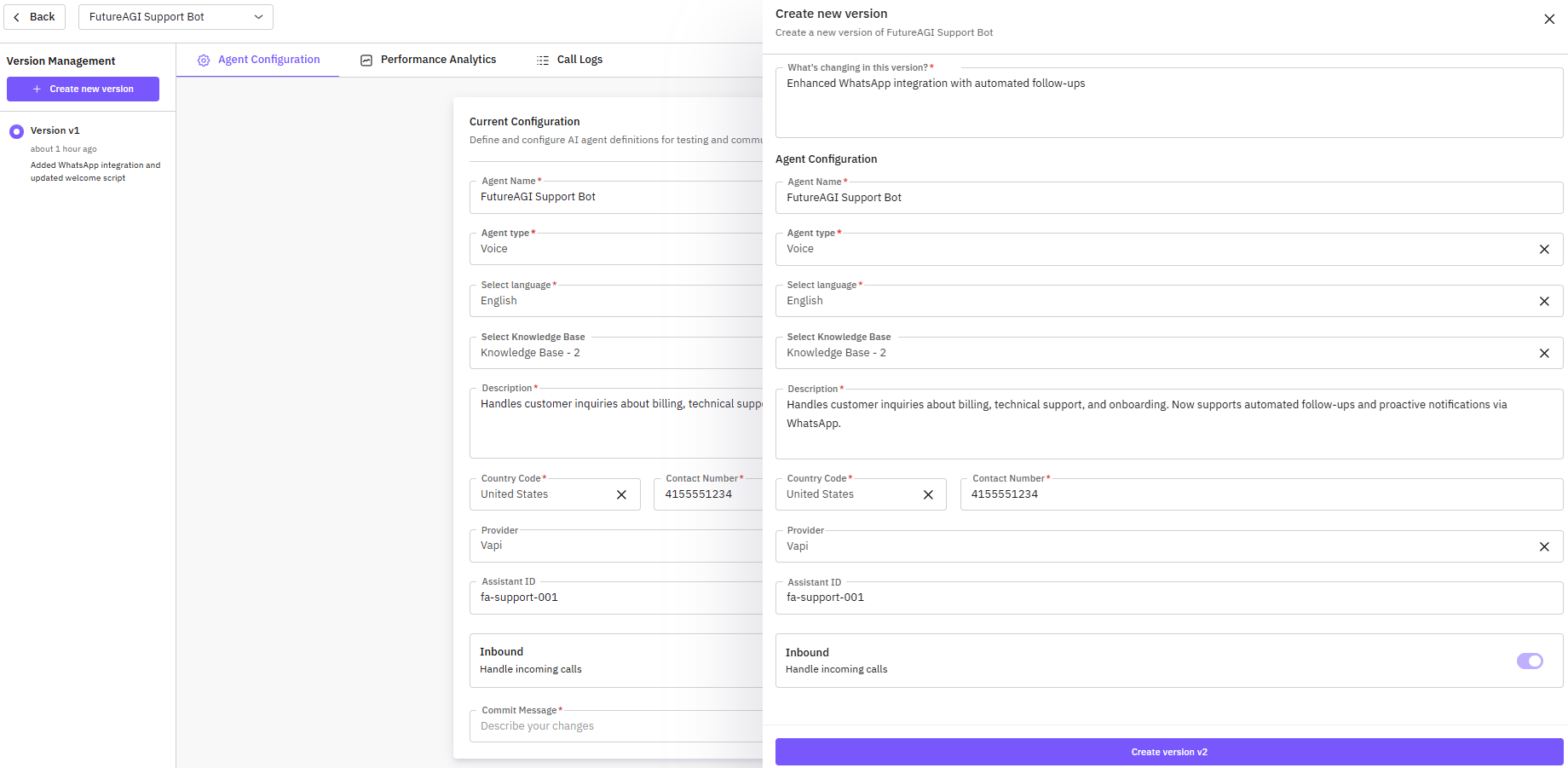1568x768 pixels.
Task: Select the Version v1 radio button
Action: click(x=16, y=131)
